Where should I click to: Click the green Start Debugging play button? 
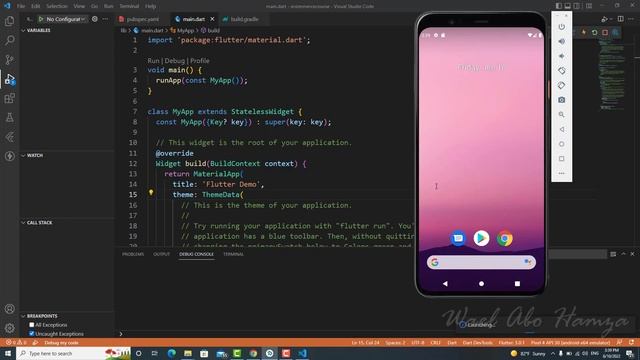point(41,19)
